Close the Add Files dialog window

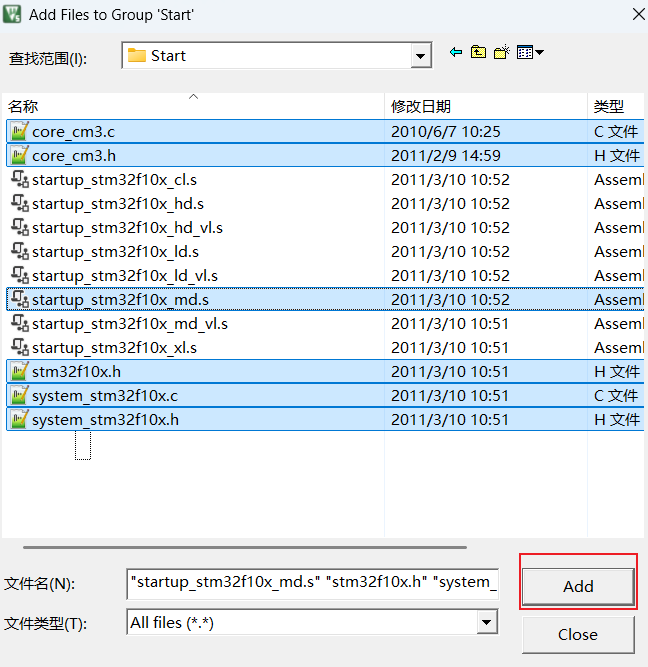tap(638, 14)
